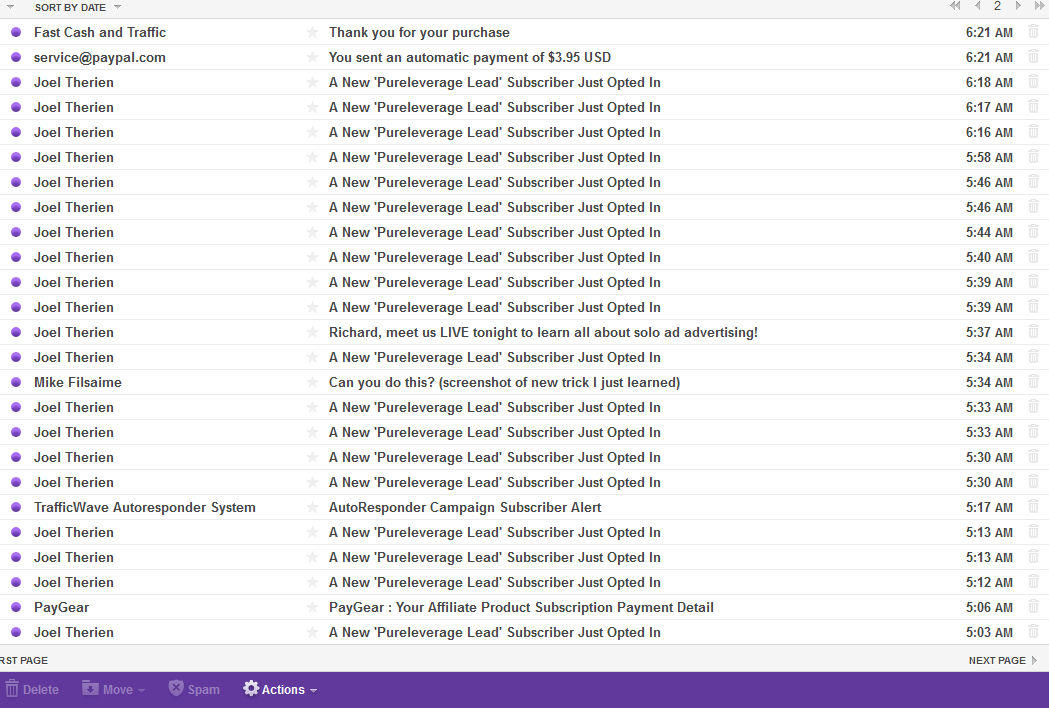Open Joel Therien's 5:34 AM Pureleverage Lead email

coord(494,357)
